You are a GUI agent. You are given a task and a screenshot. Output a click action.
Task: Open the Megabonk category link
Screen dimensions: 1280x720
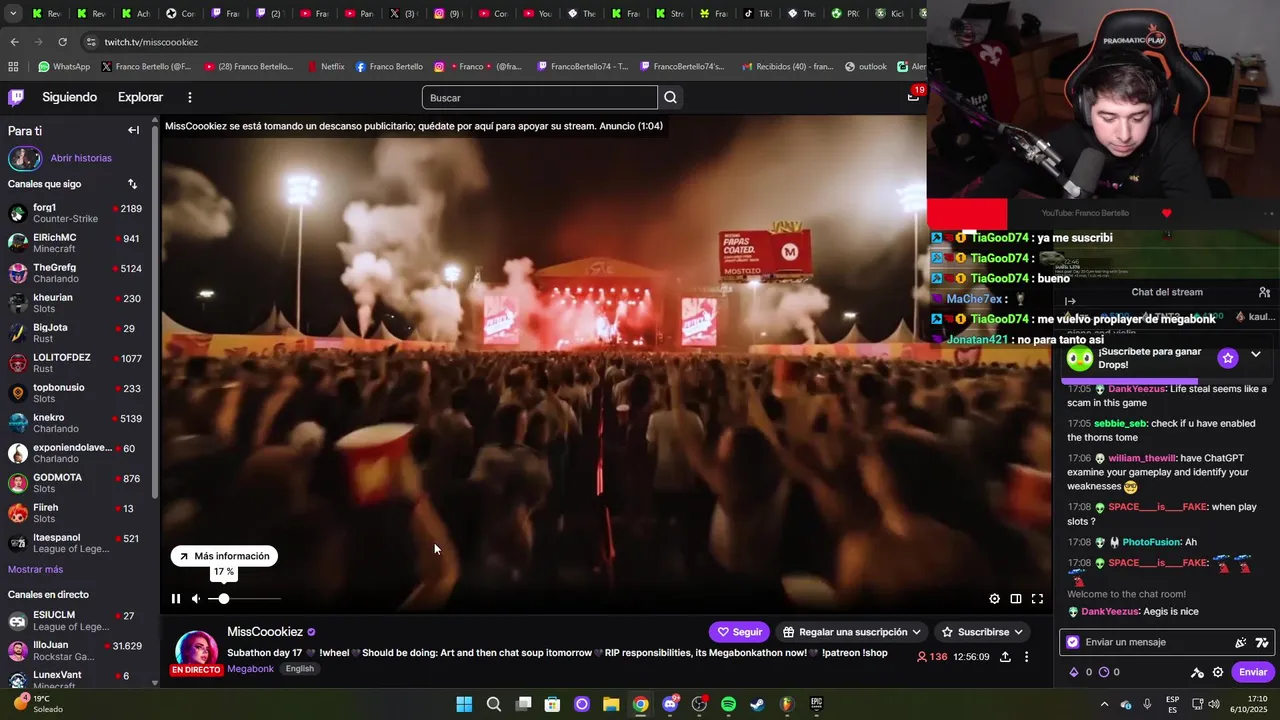(249, 669)
